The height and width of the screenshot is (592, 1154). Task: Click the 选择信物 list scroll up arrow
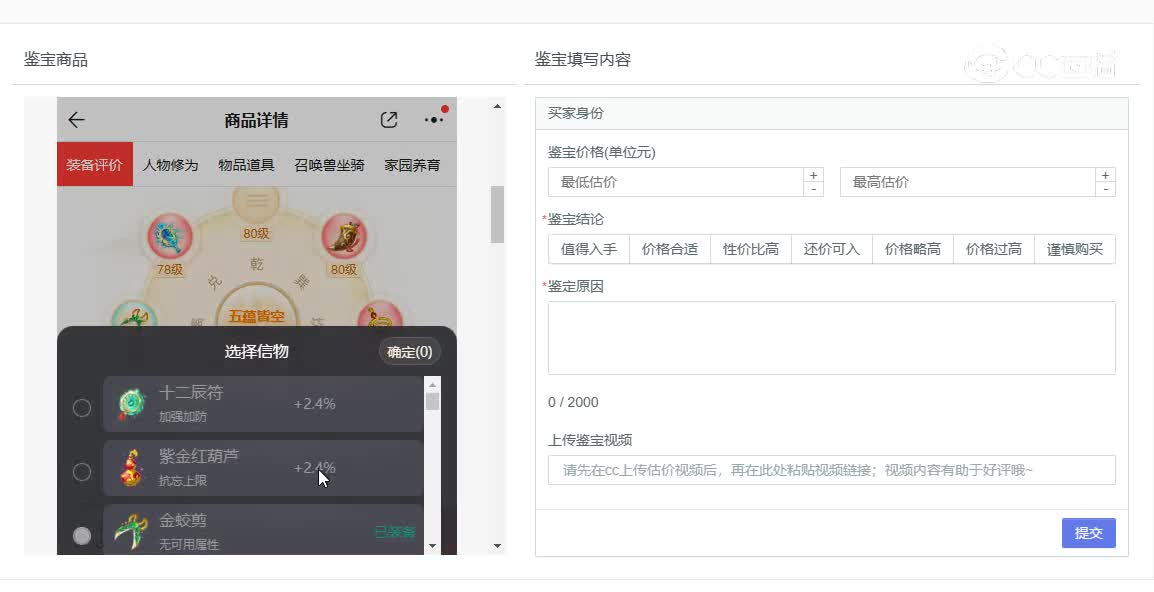[x=433, y=384]
